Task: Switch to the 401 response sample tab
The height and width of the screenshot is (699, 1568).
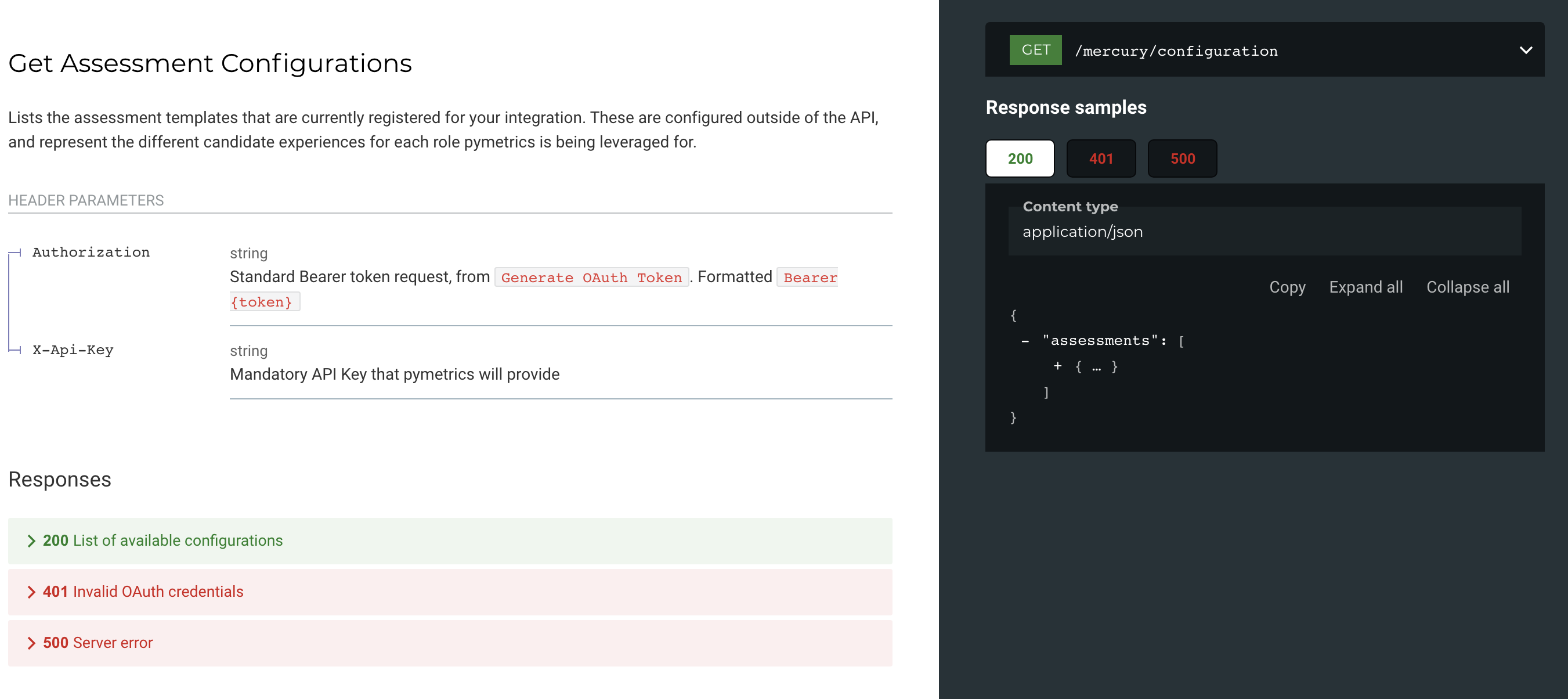Action: click(1101, 158)
